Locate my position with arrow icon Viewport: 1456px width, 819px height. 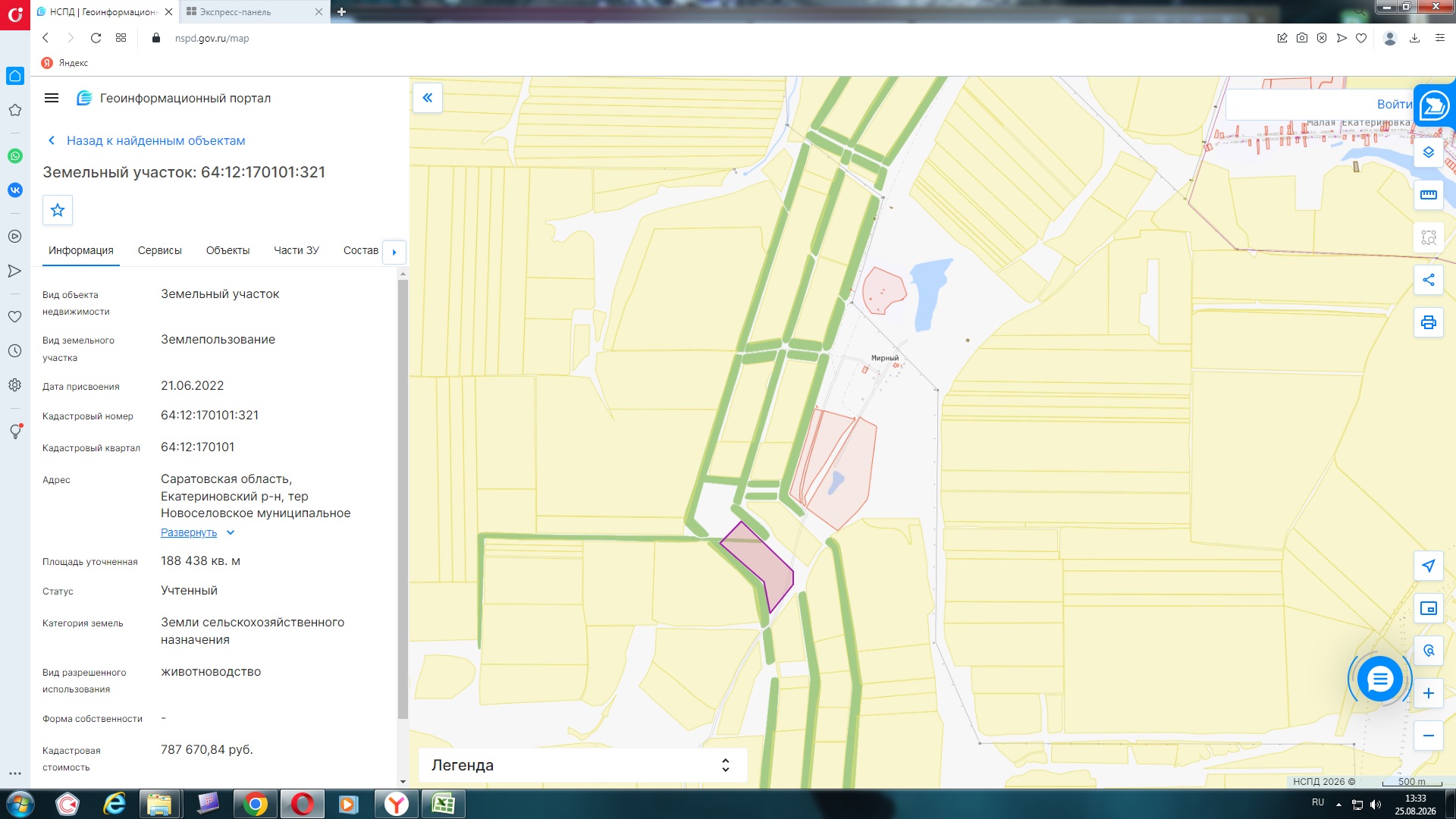(x=1428, y=566)
